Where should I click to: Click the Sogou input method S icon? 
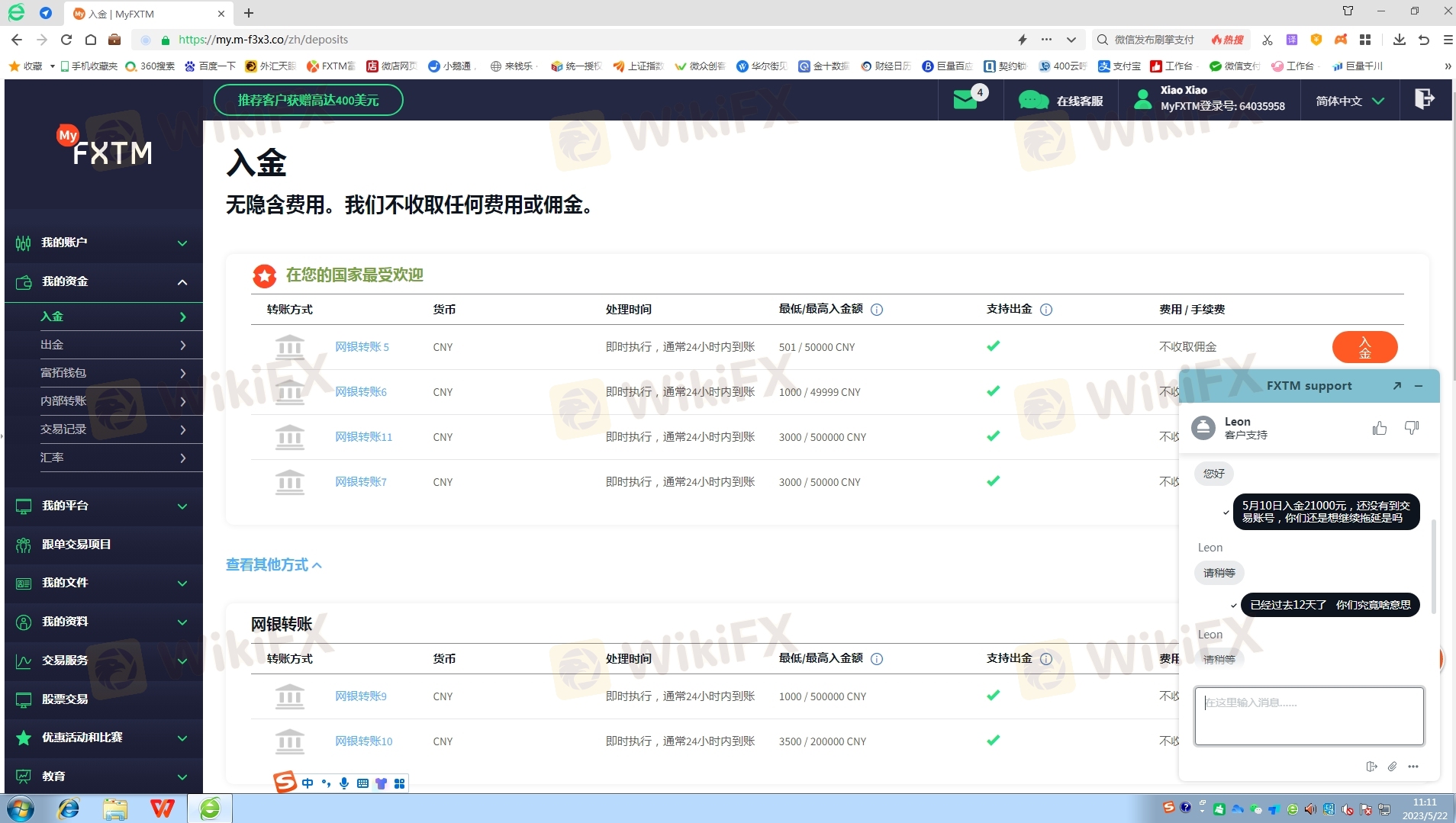tap(285, 782)
